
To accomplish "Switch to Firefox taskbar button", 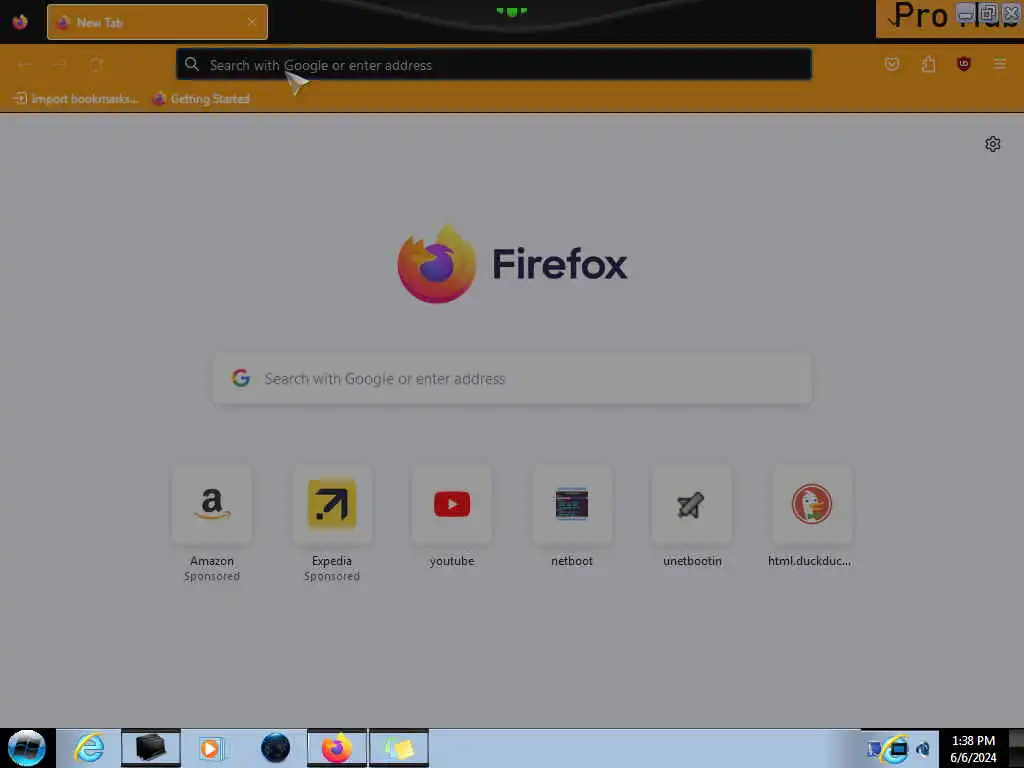I will pos(337,748).
